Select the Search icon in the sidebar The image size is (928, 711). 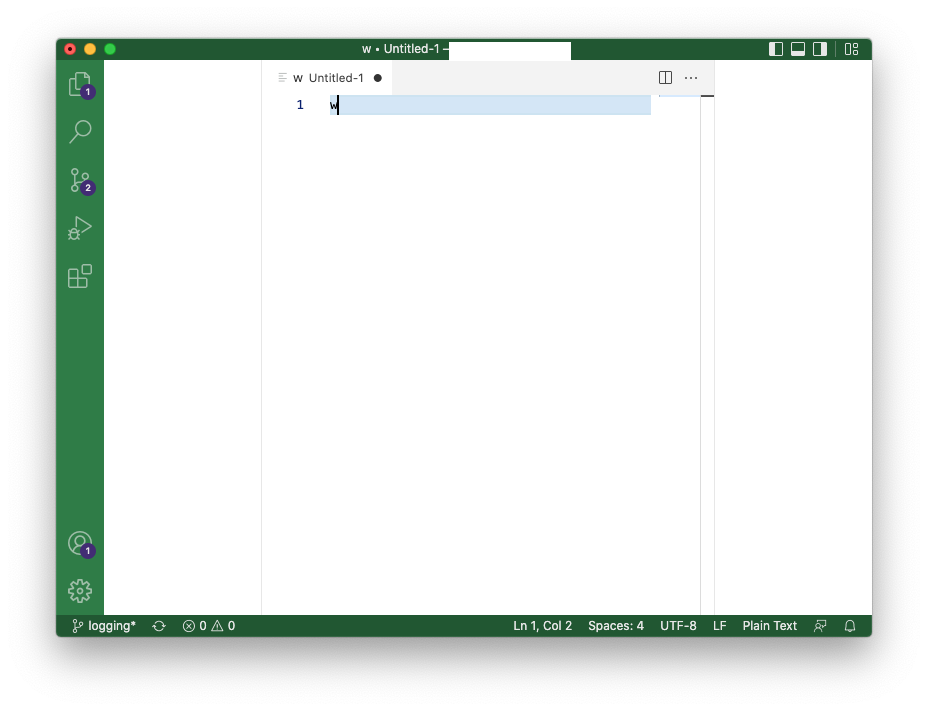pos(80,132)
